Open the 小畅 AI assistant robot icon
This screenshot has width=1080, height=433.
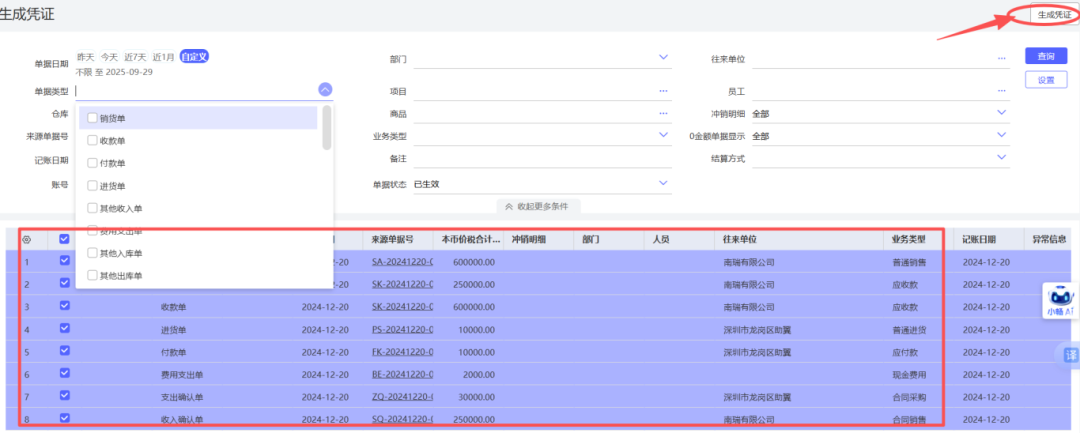[x=1061, y=297]
